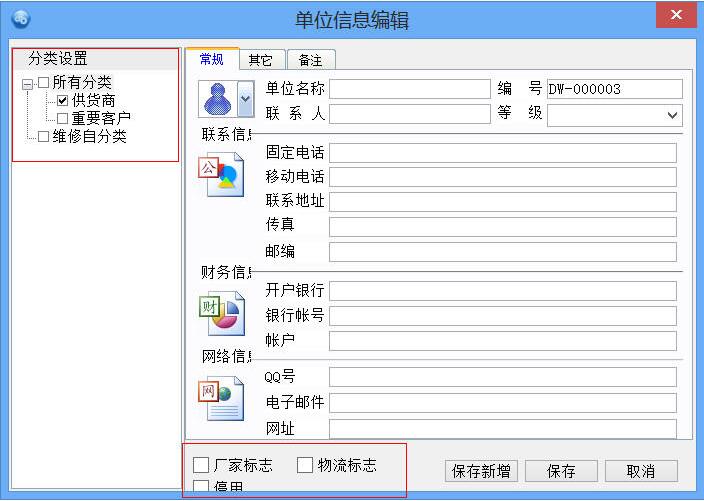Viewport: 704px width, 501px height.
Task: Toggle the 停用 checkbox at the bottom
Action: coord(201,487)
